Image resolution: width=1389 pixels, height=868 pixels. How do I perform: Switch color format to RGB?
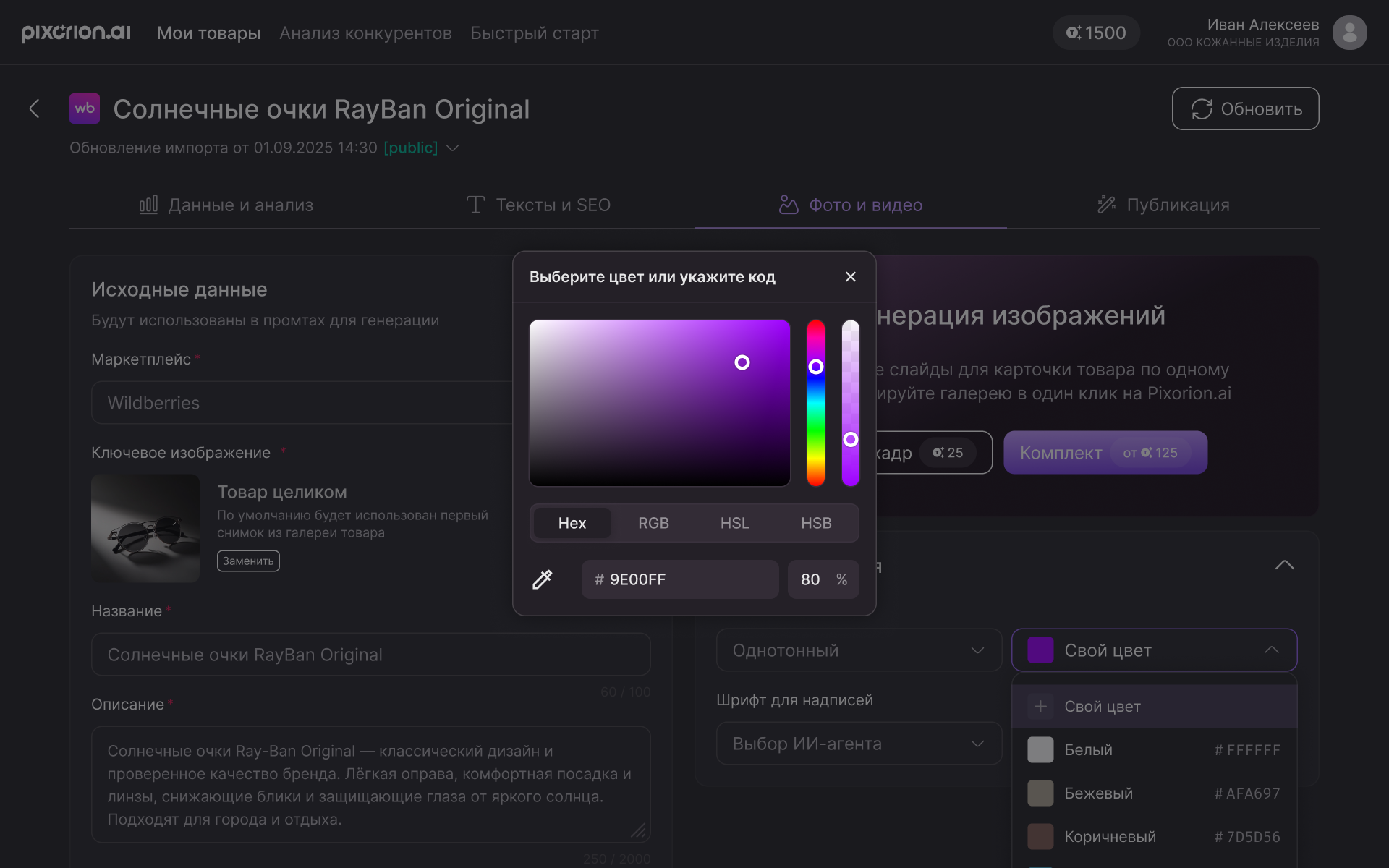pyautogui.click(x=653, y=523)
